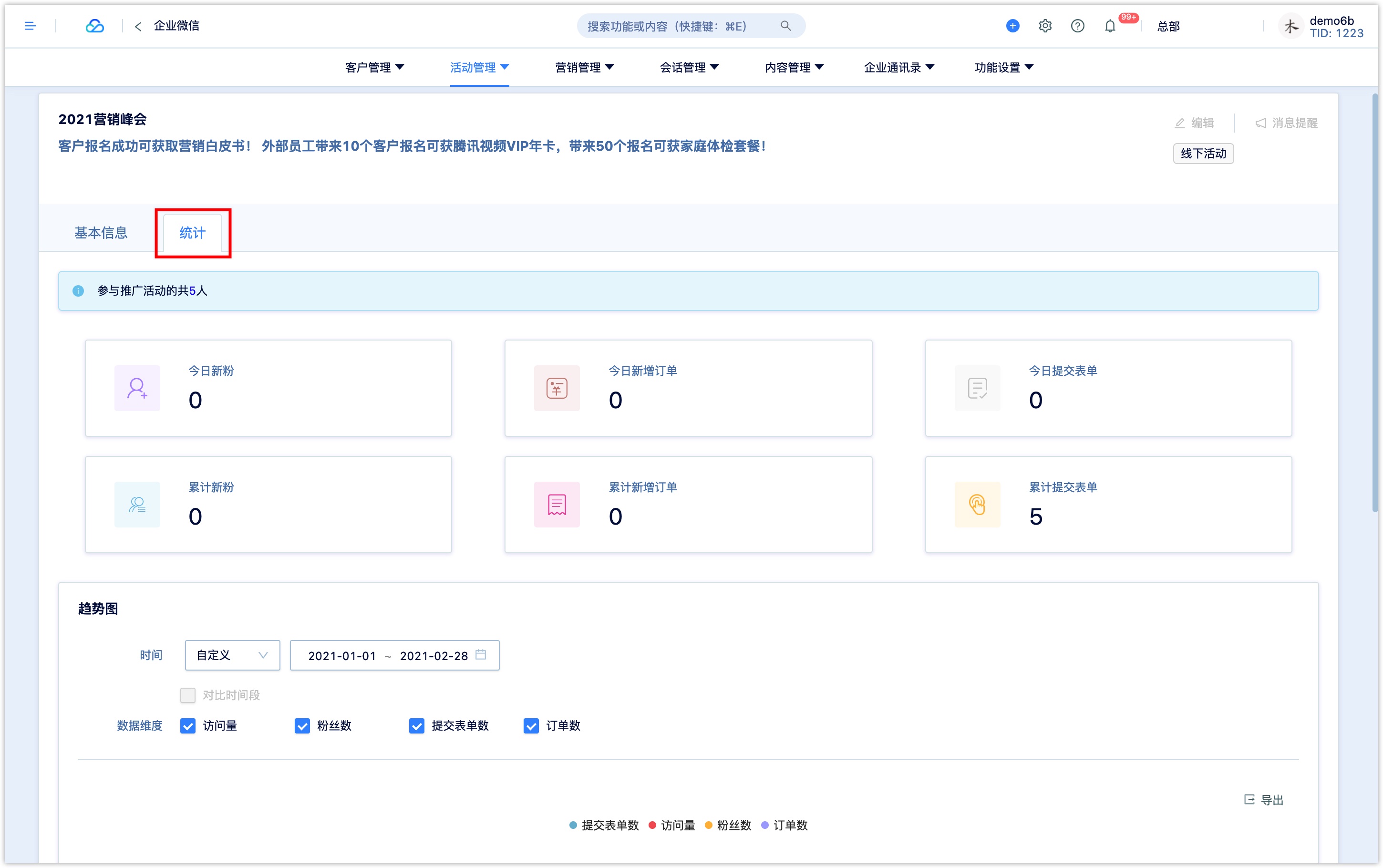Image resolution: width=1383 pixels, height=868 pixels.
Task: Toggle the 访问量 legend red dot
Action: pos(652,825)
